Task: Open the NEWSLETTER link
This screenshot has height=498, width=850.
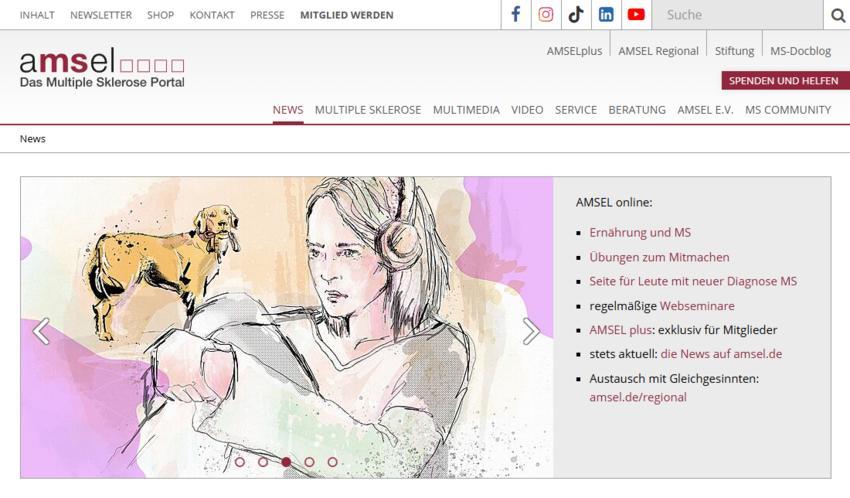Action: (x=101, y=15)
